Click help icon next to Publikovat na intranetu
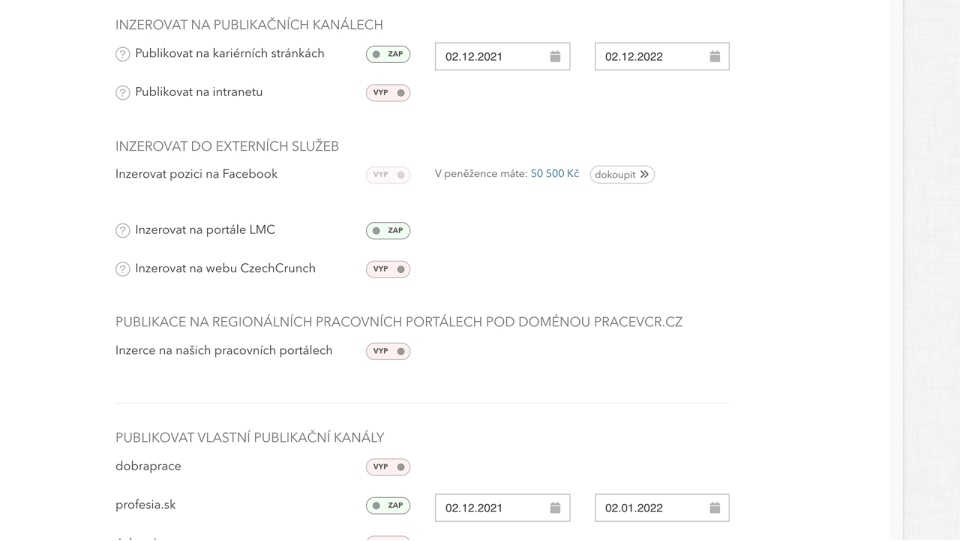 (123, 93)
